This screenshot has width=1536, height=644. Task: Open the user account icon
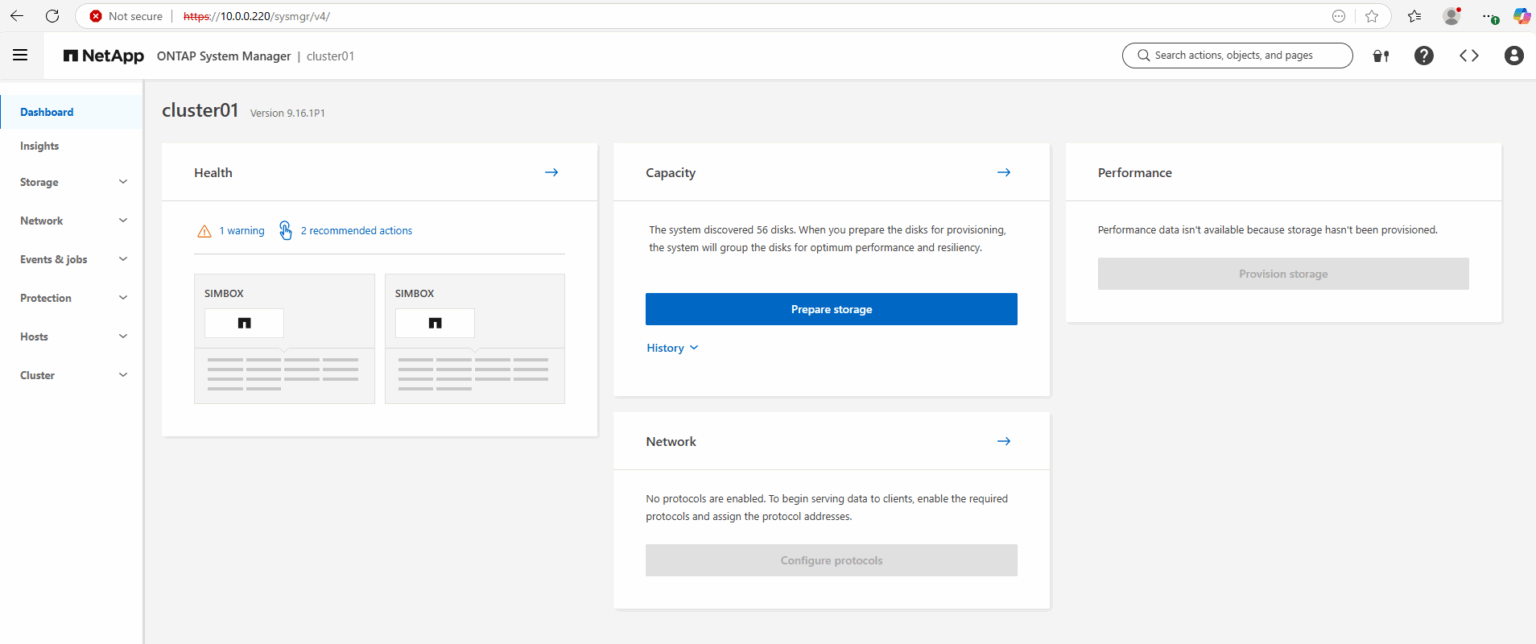coord(1513,55)
